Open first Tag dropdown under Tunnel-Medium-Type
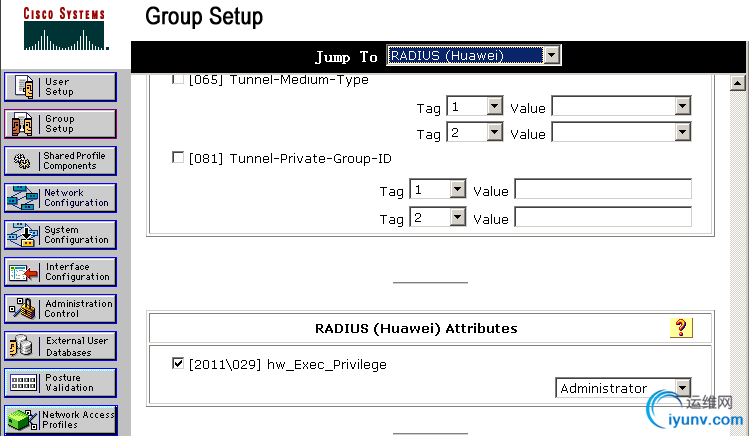The width and height of the screenshot is (749, 436). pos(474,106)
